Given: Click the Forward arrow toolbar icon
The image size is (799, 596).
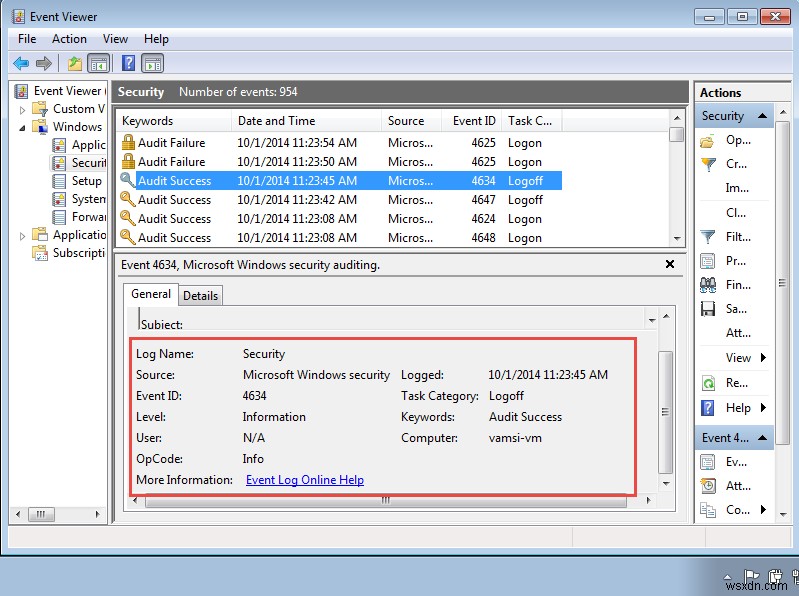Looking at the screenshot, I should click(44, 64).
